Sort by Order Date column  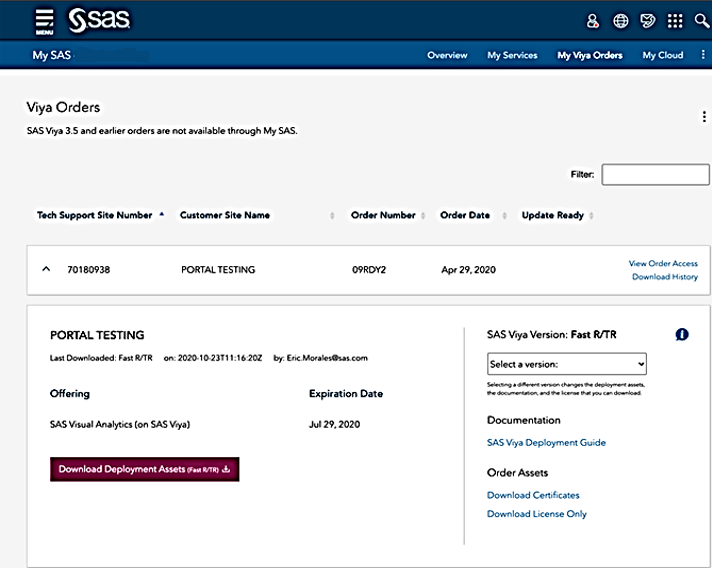point(473,215)
